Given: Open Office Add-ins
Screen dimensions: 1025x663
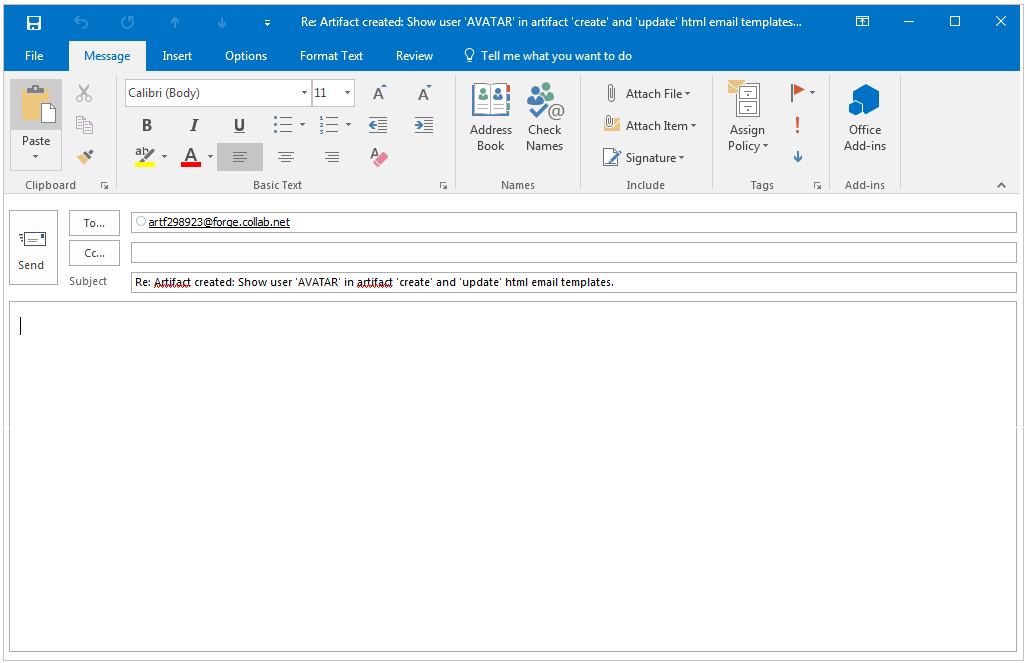Looking at the screenshot, I should (865, 118).
